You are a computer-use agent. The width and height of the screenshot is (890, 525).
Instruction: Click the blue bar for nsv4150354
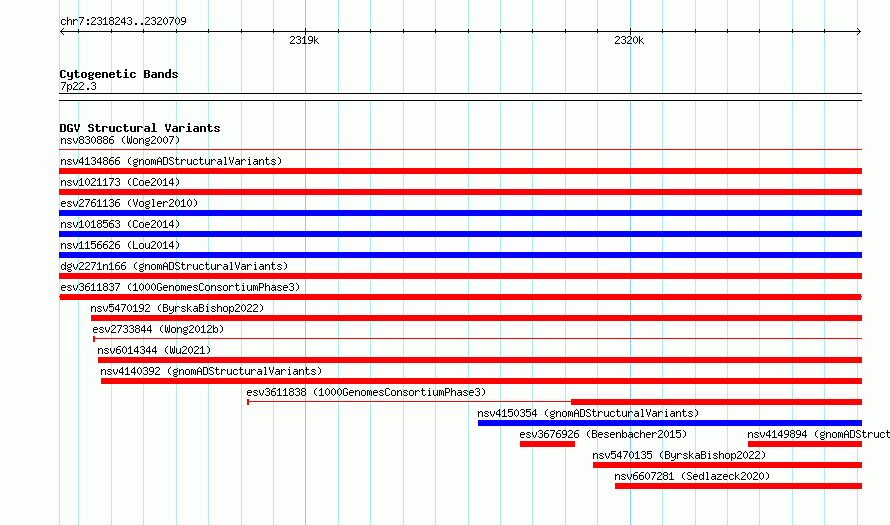pos(670,423)
